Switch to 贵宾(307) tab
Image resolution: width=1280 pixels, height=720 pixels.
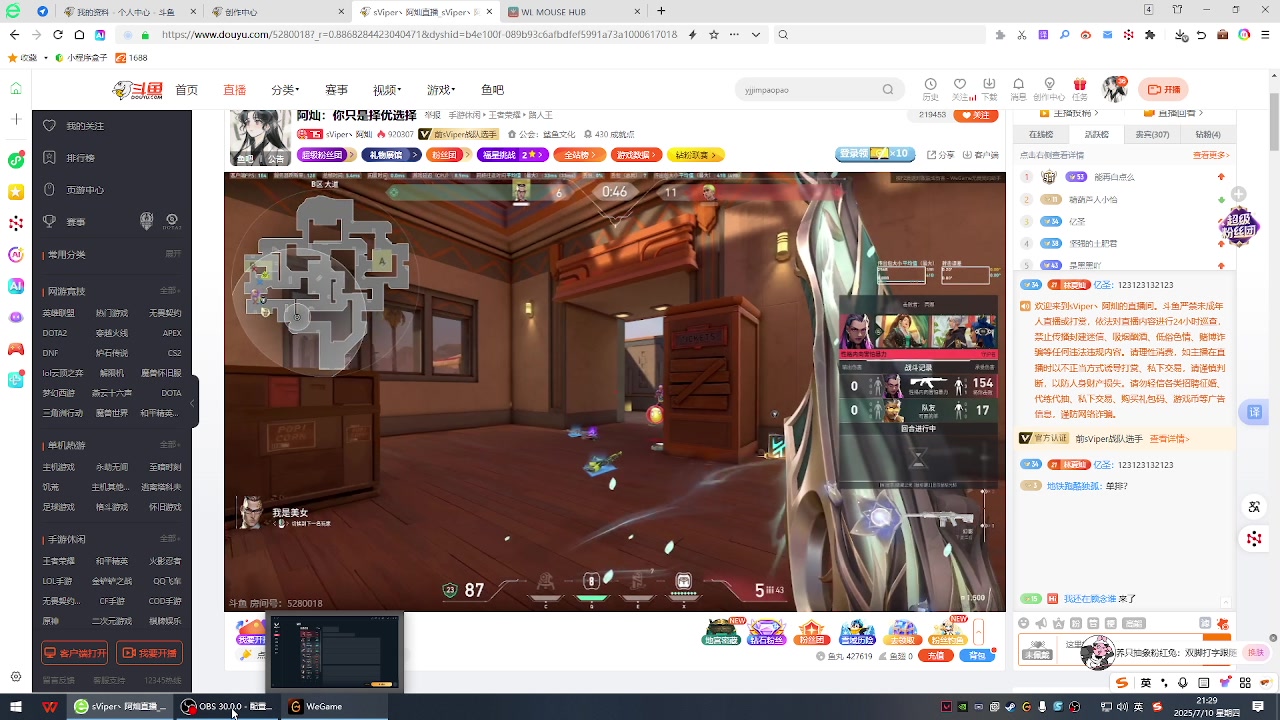(x=1152, y=134)
